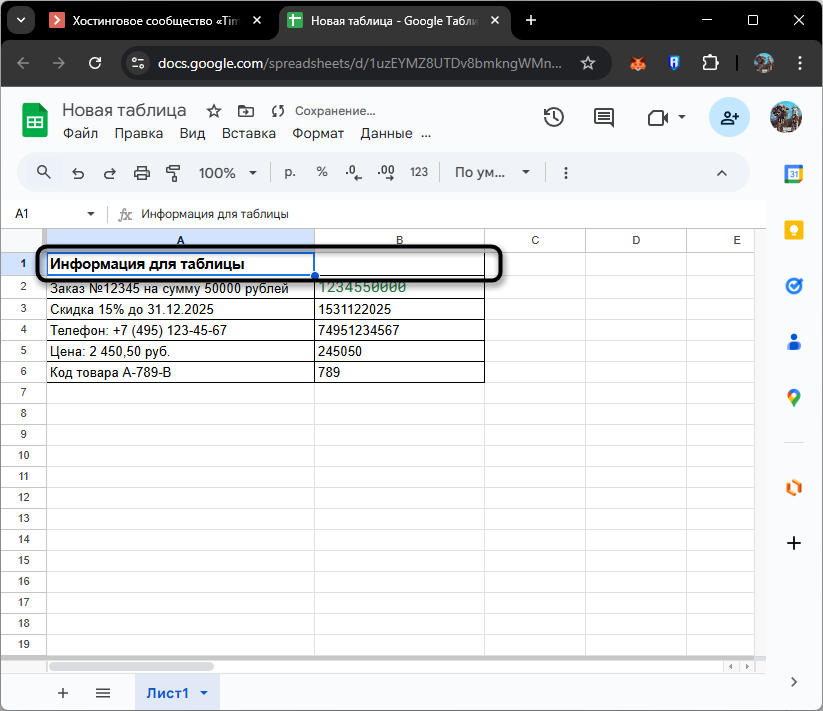Open the font dropdown 'По ум...'
Image resolution: width=823 pixels, height=711 pixels.
[x=492, y=172]
